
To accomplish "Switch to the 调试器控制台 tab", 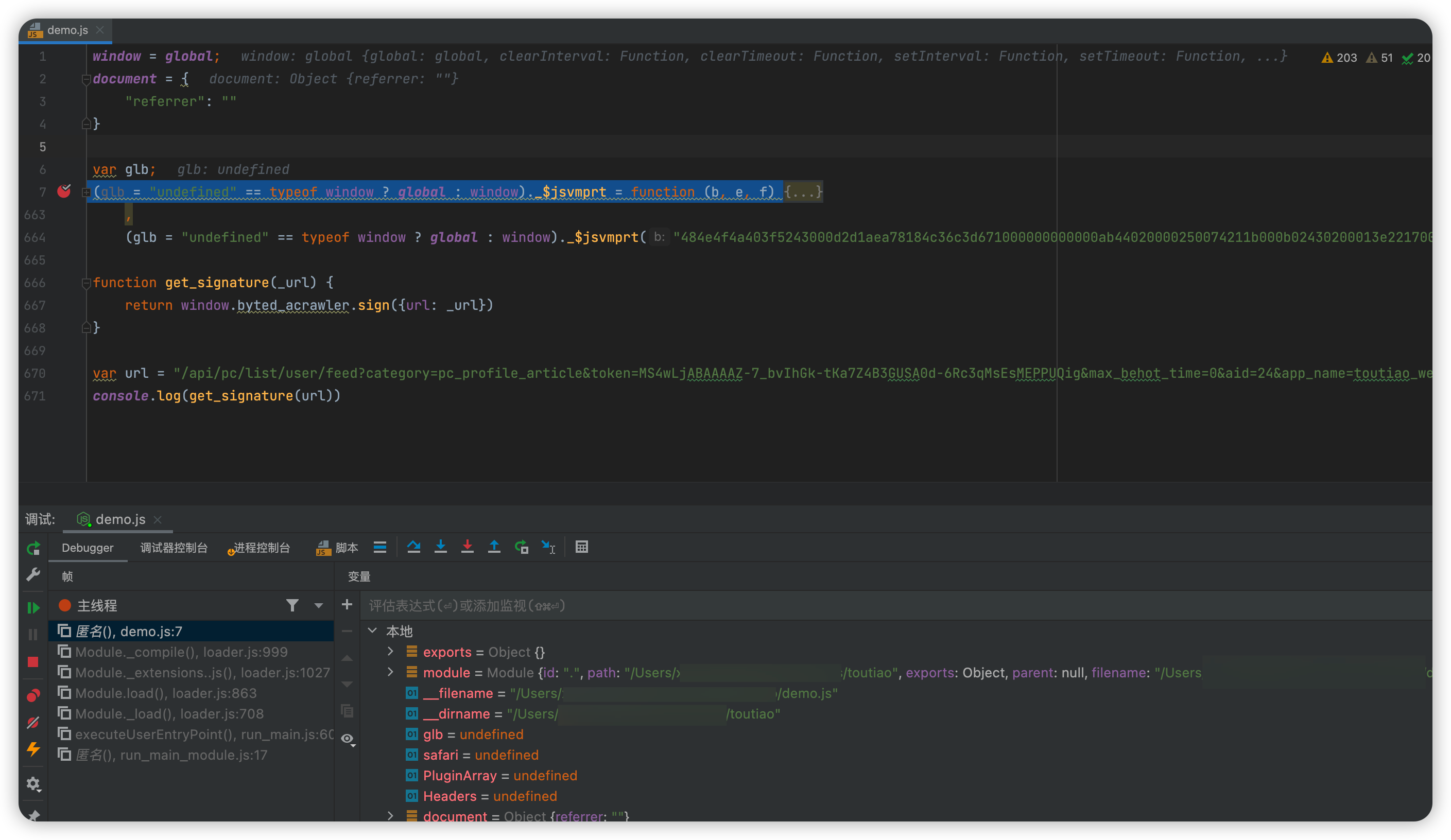I will pos(174,548).
